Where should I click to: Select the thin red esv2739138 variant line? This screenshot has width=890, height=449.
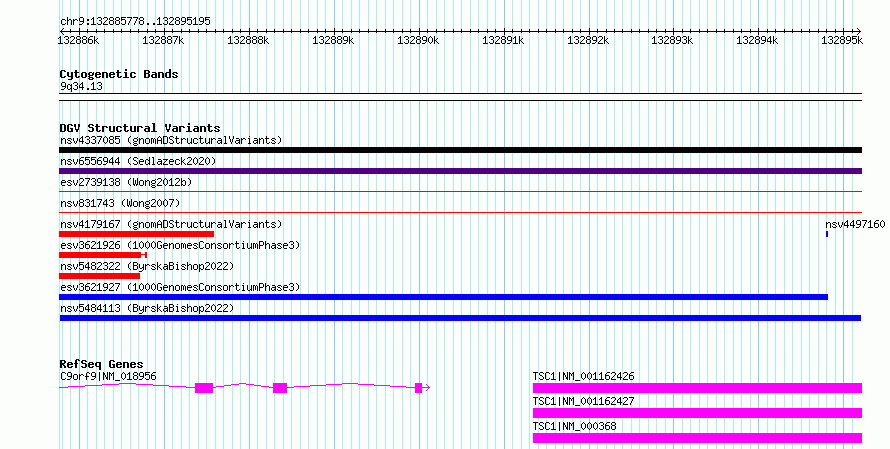click(460, 192)
